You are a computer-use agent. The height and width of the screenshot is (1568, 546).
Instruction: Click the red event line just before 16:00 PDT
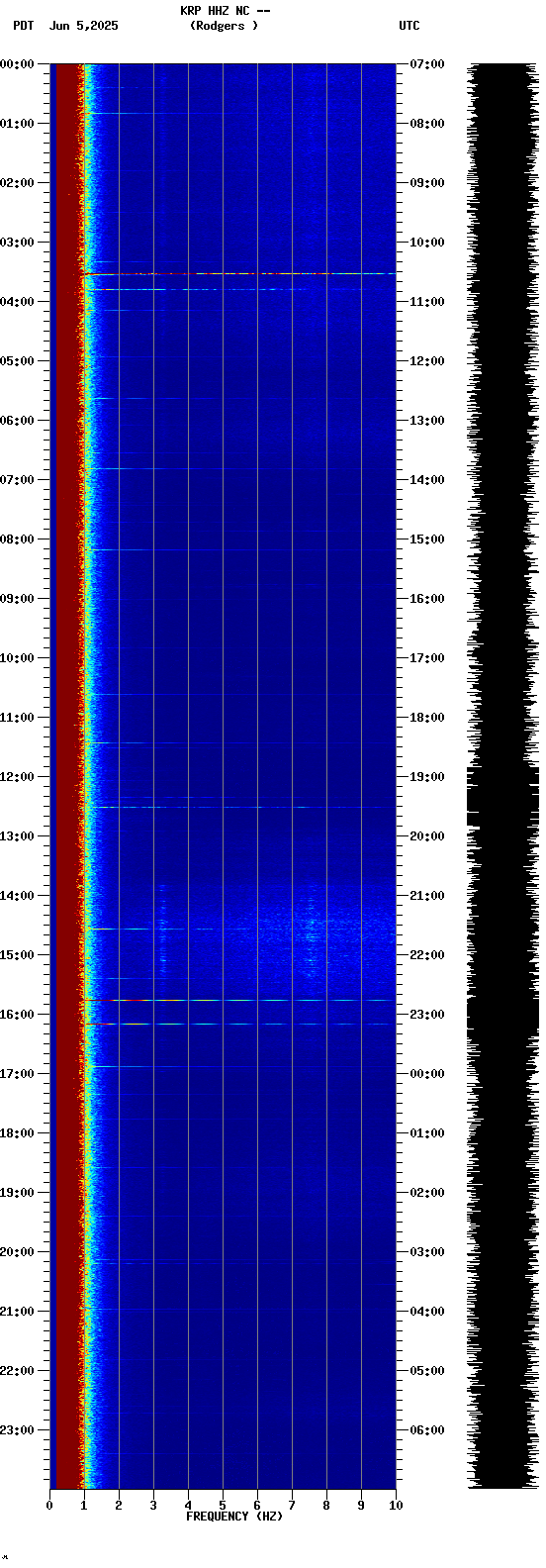(238, 1000)
